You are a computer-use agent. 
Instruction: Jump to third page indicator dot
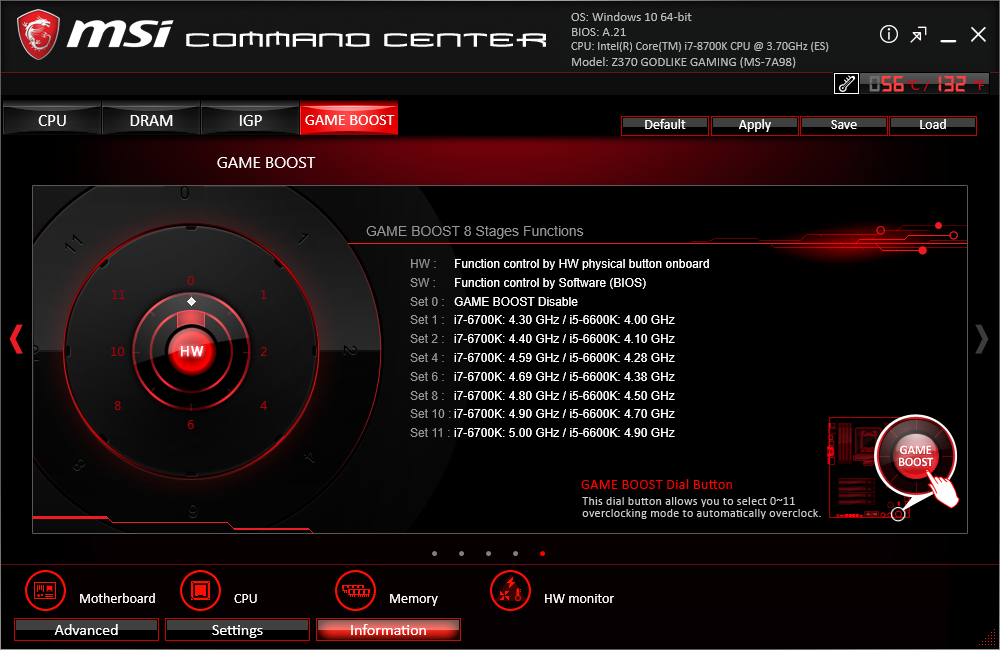pos(489,554)
